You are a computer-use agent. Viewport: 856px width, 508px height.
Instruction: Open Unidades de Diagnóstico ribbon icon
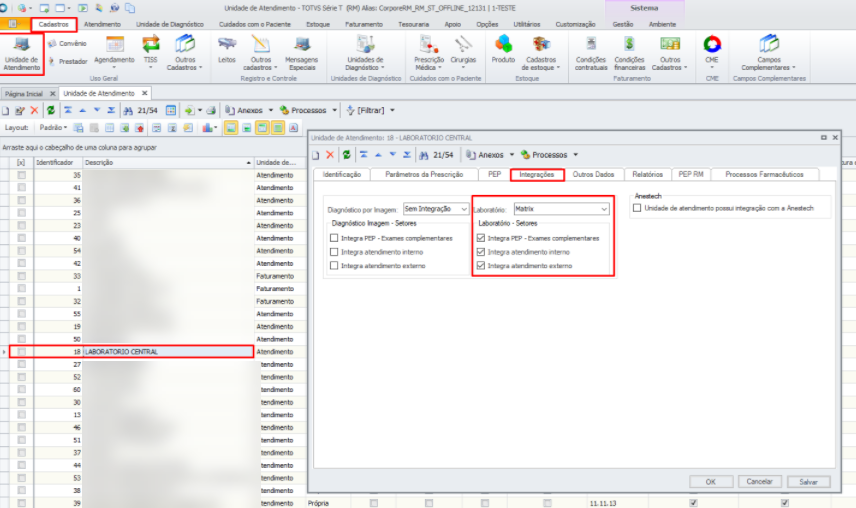(365, 53)
